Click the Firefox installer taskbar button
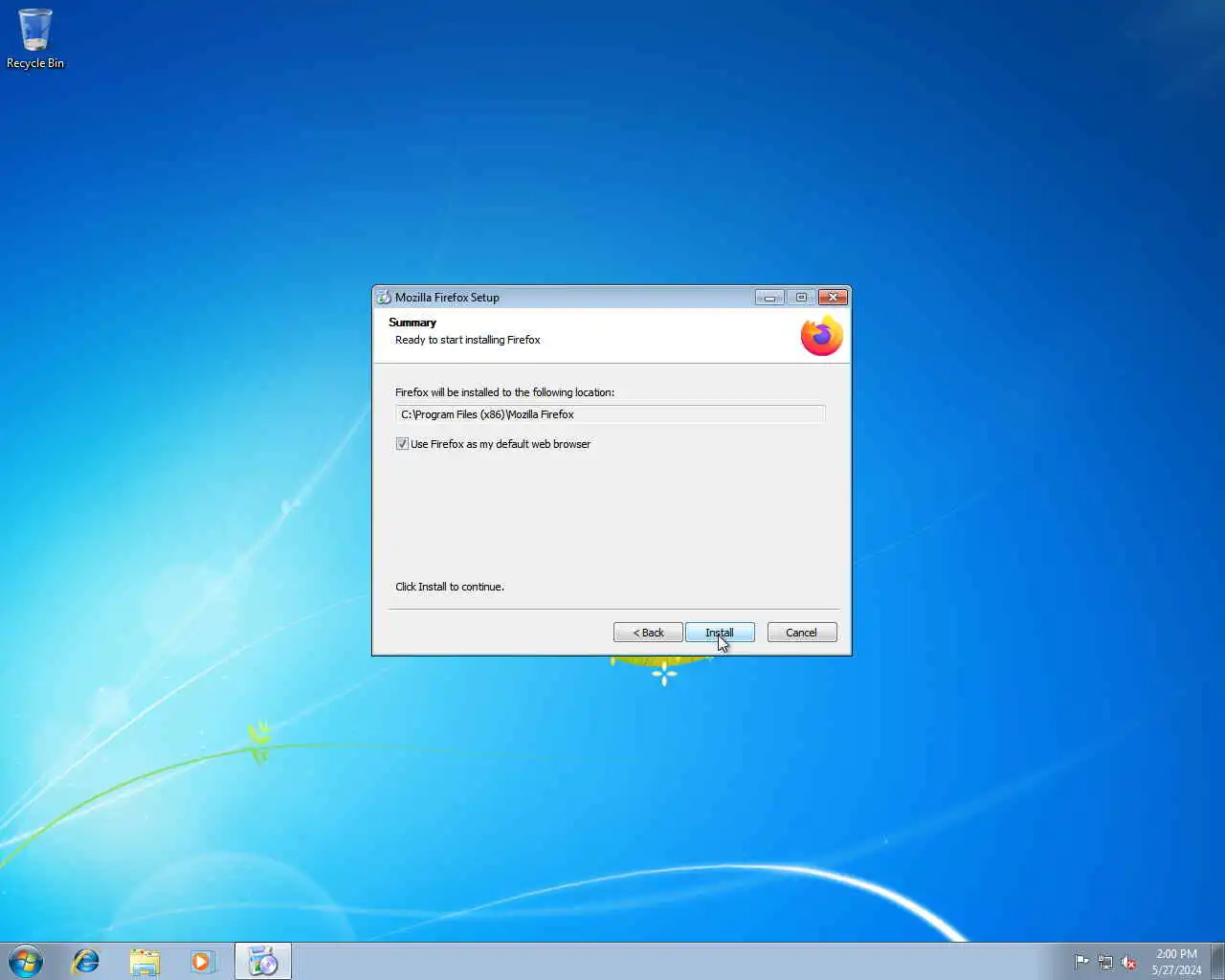The image size is (1225, 980). (x=263, y=961)
